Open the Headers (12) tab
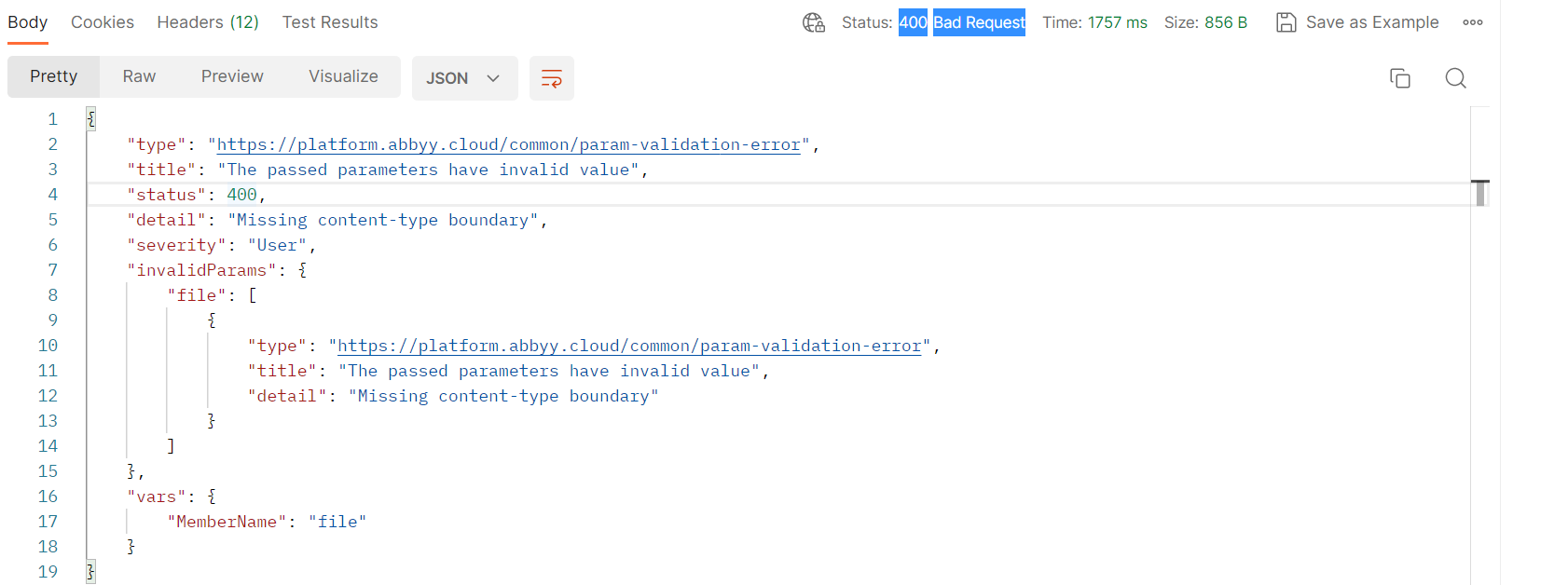 coord(208,22)
